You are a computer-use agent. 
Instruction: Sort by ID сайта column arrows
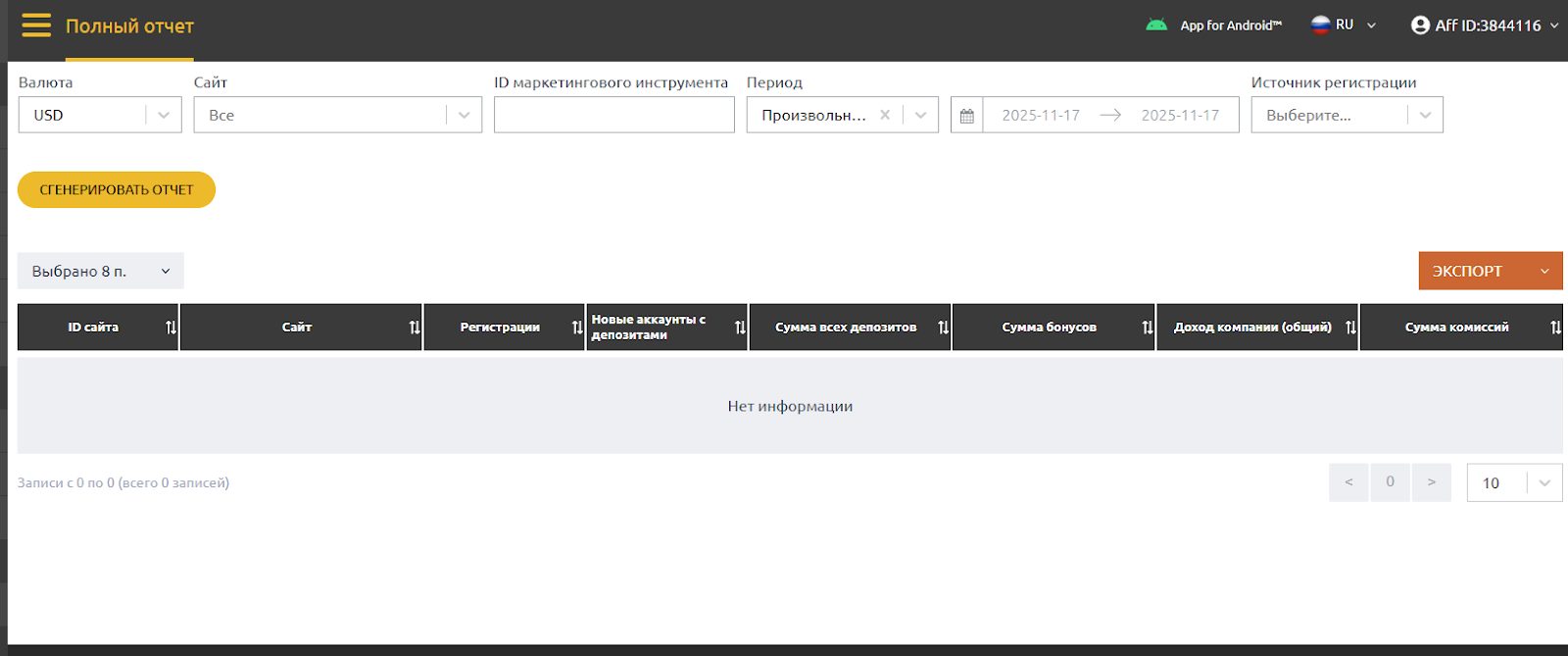click(171, 328)
